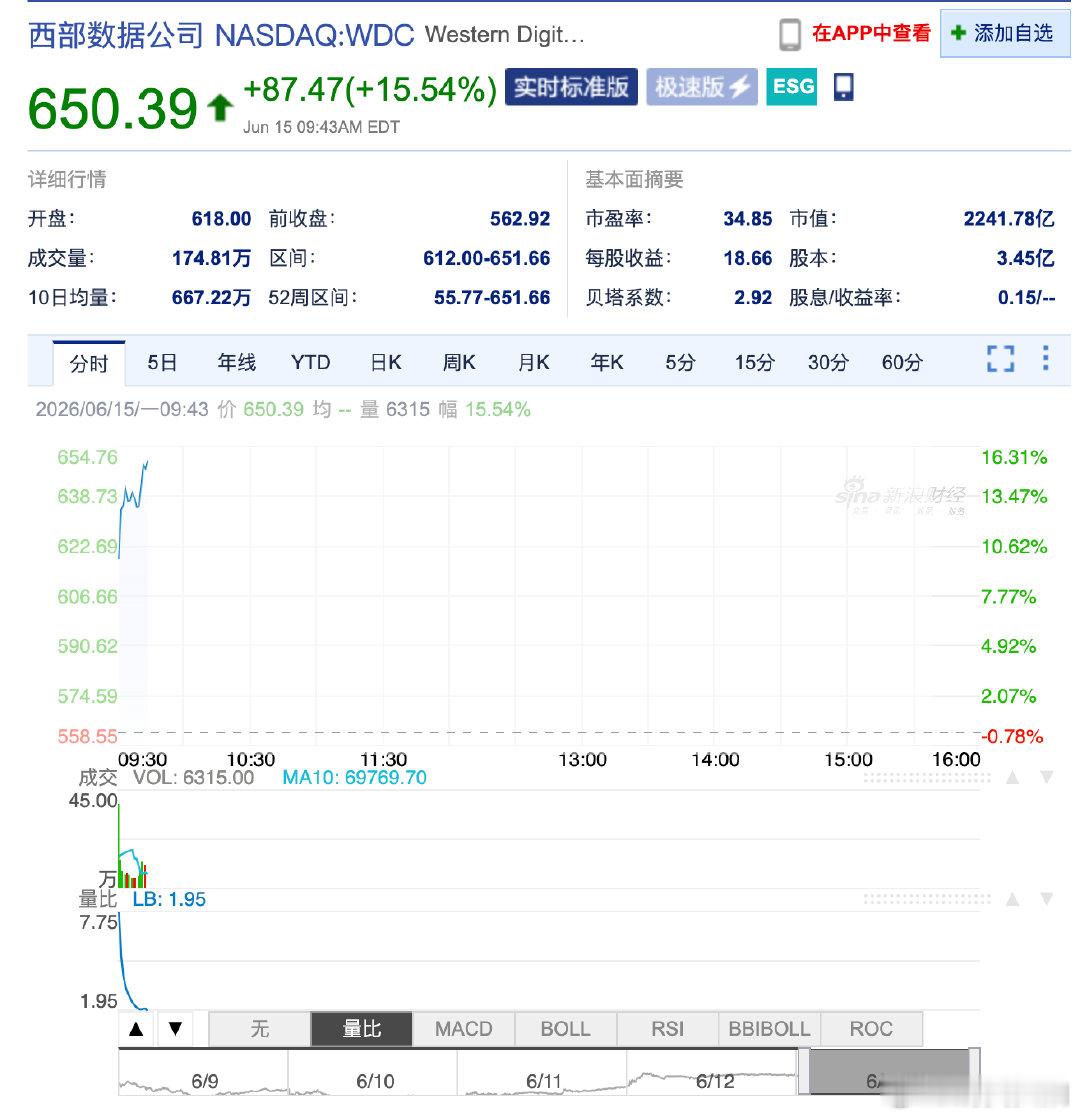Click the 6/10 date on range navigator
The image size is (1080, 1119).
pos(375,1082)
